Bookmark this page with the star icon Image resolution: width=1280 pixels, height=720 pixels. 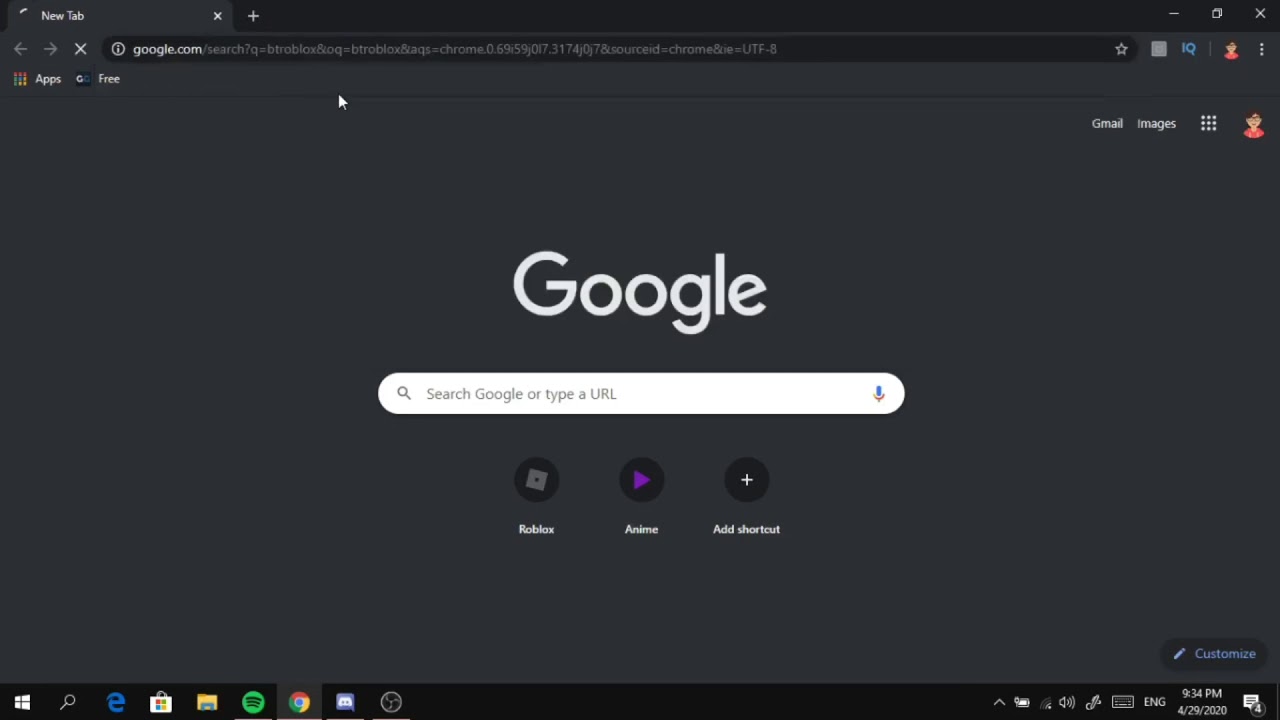(x=1121, y=49)
